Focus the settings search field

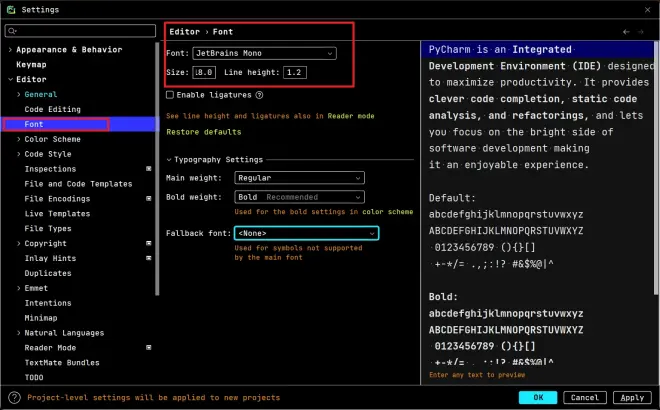pyautogui.click(x=80, y=31)
